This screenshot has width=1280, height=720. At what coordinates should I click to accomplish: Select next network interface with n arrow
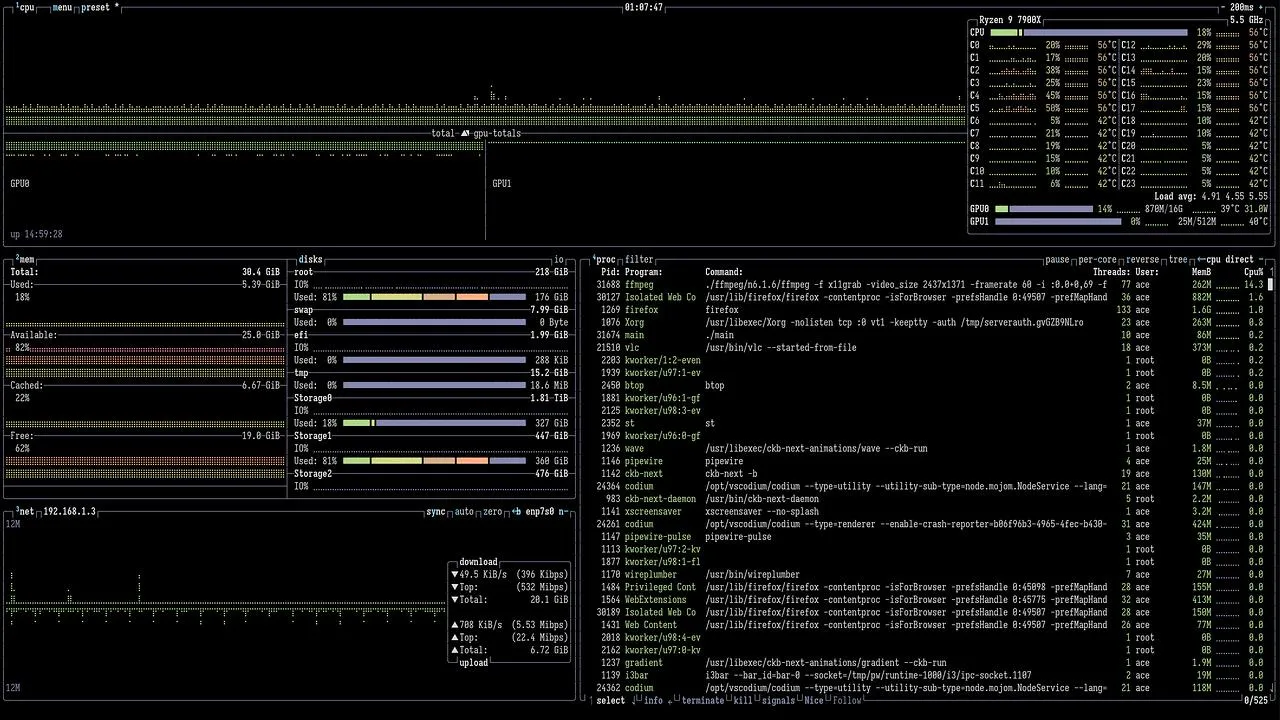pyautogui.click(x=564, y=511)
